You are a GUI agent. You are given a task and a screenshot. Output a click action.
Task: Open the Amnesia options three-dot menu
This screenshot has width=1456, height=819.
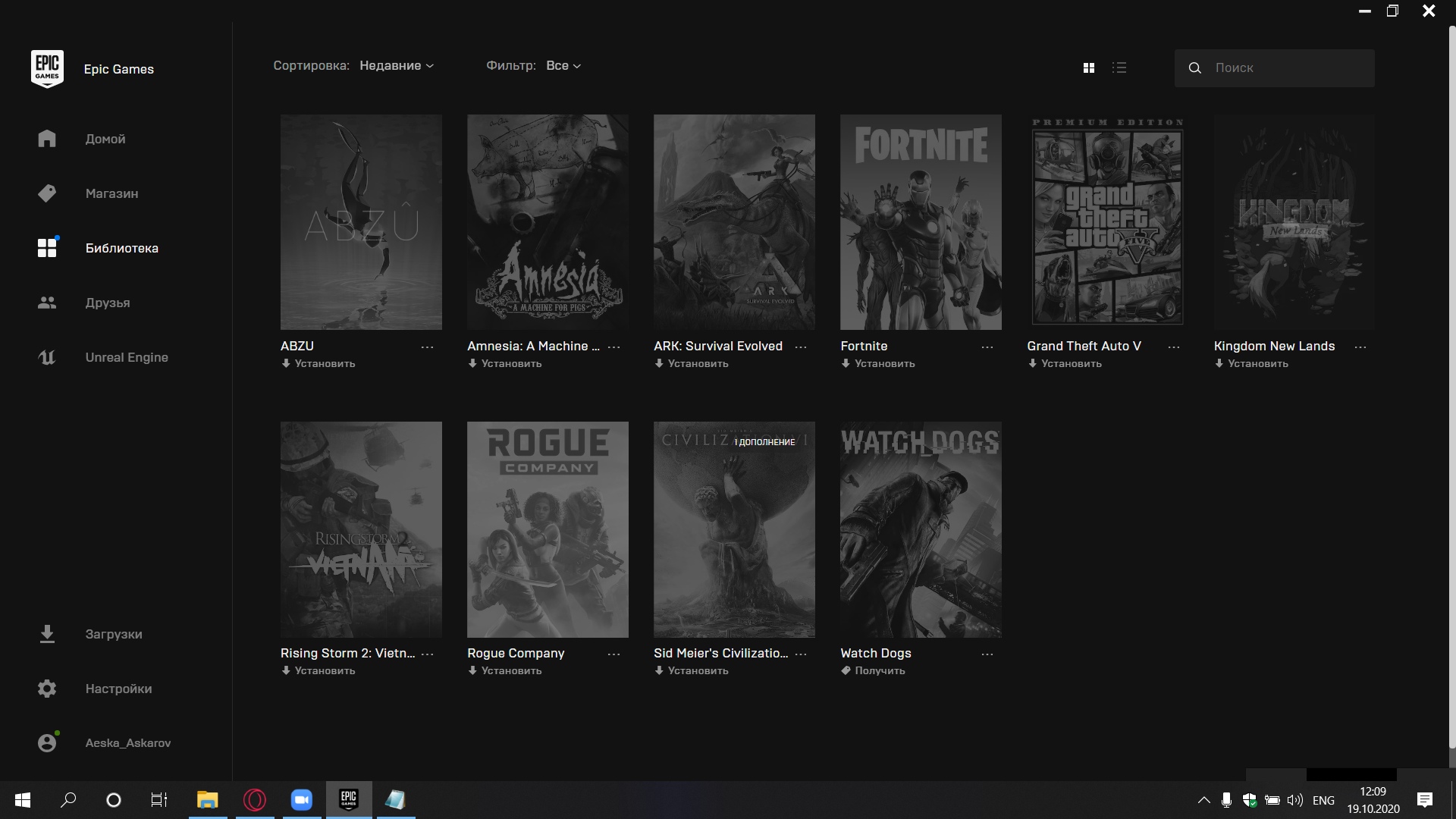pos(614,347)
